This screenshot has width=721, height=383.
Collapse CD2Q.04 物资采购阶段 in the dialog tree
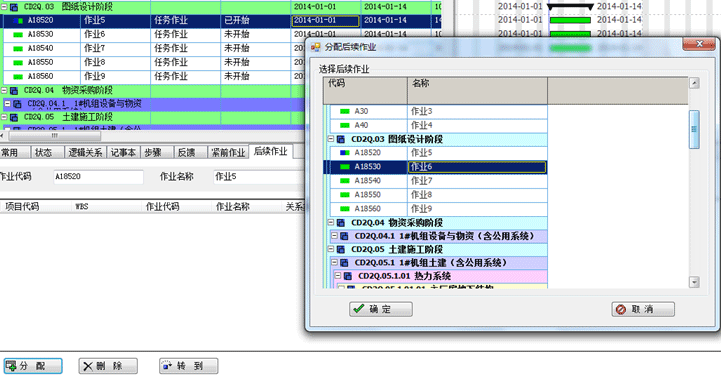coord(331,222)
